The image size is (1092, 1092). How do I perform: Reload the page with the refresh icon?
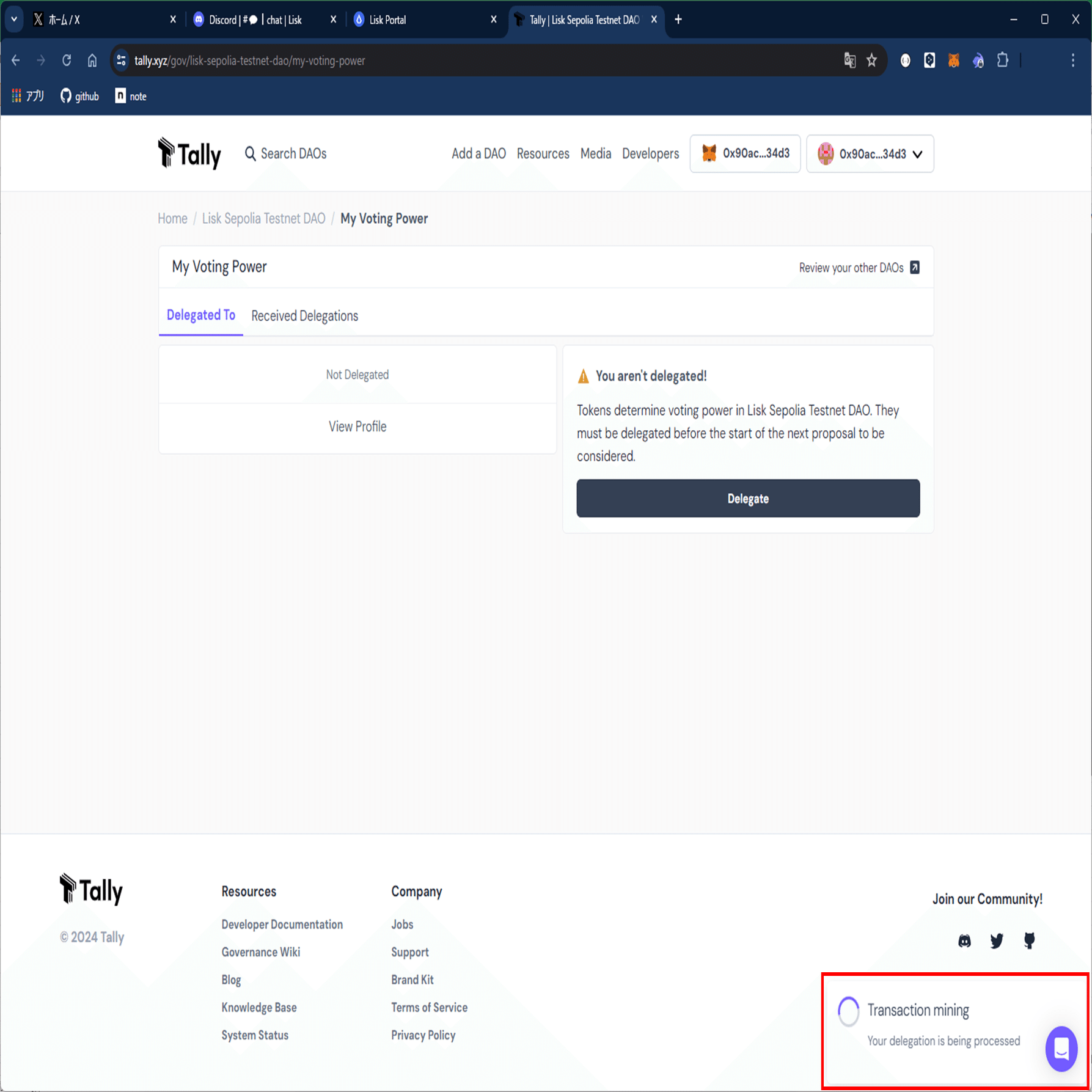67,60
